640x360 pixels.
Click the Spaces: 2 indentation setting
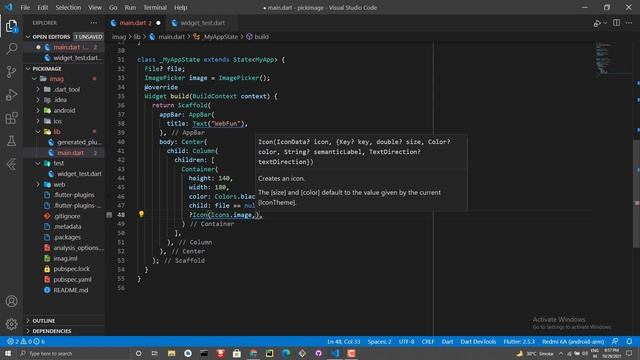coord(379,341)
